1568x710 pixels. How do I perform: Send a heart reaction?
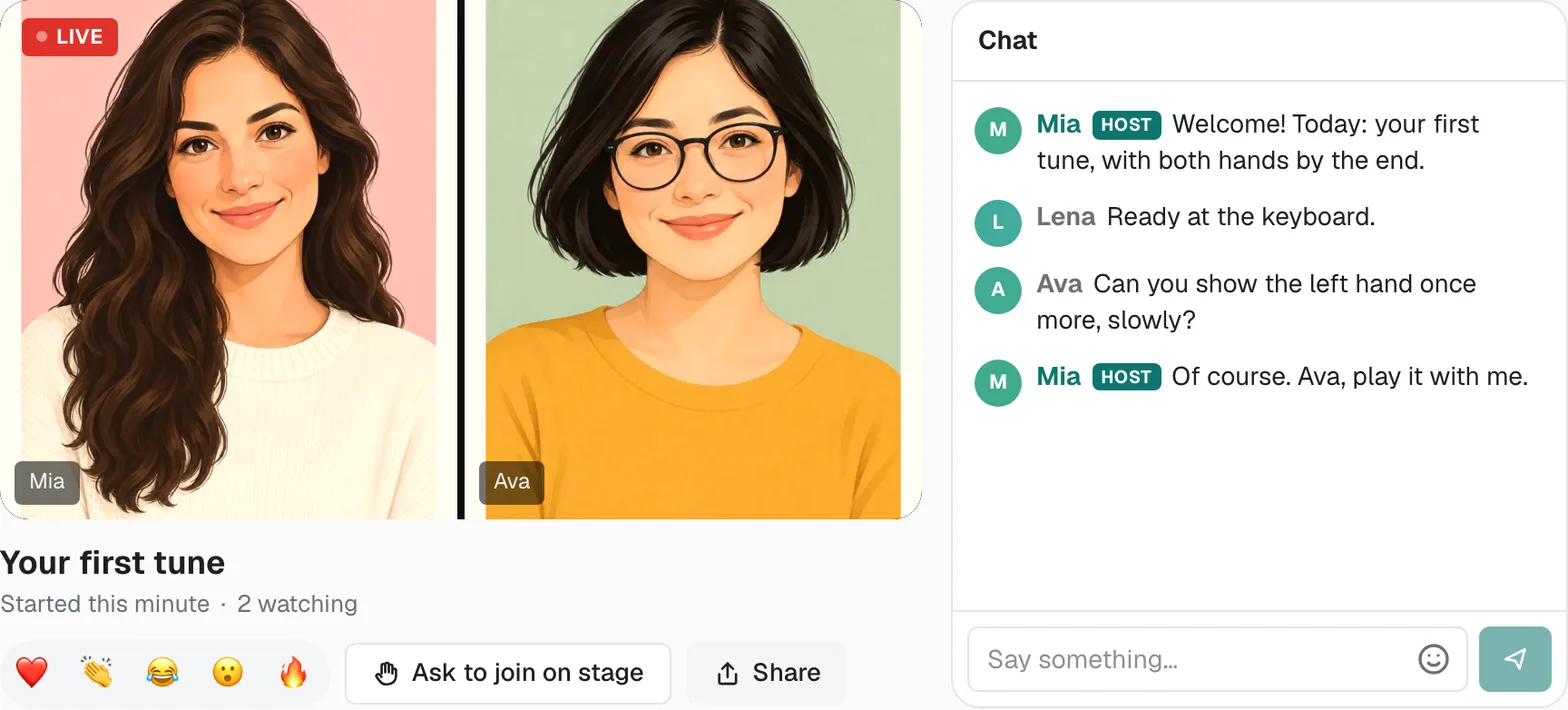(32, 672)
